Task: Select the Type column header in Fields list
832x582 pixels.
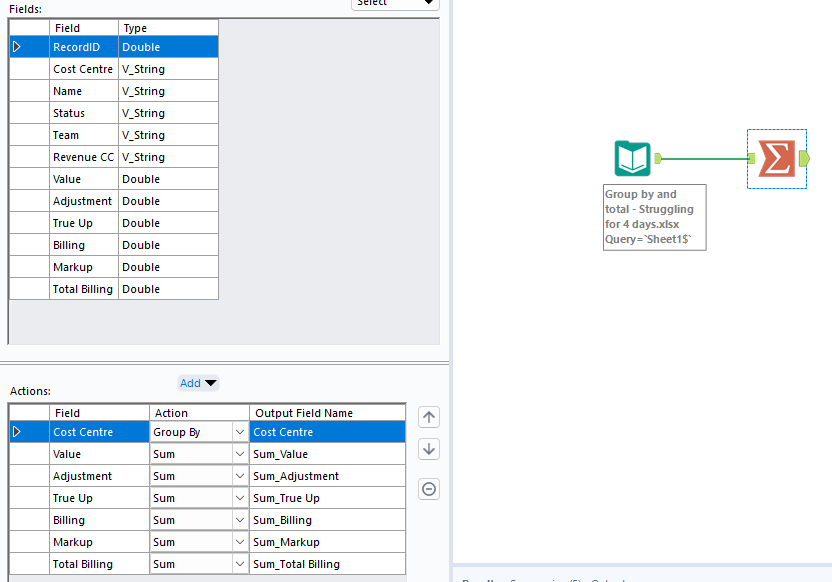Action: [137, 27]
